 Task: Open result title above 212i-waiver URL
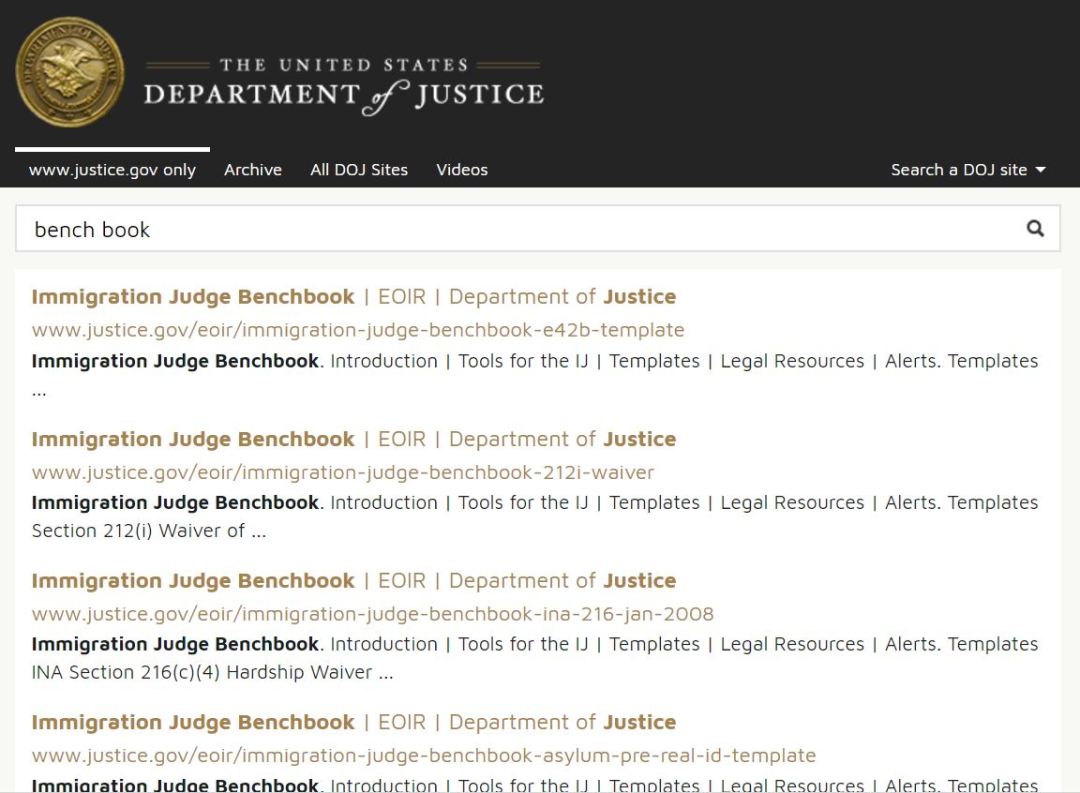point(353,440)
